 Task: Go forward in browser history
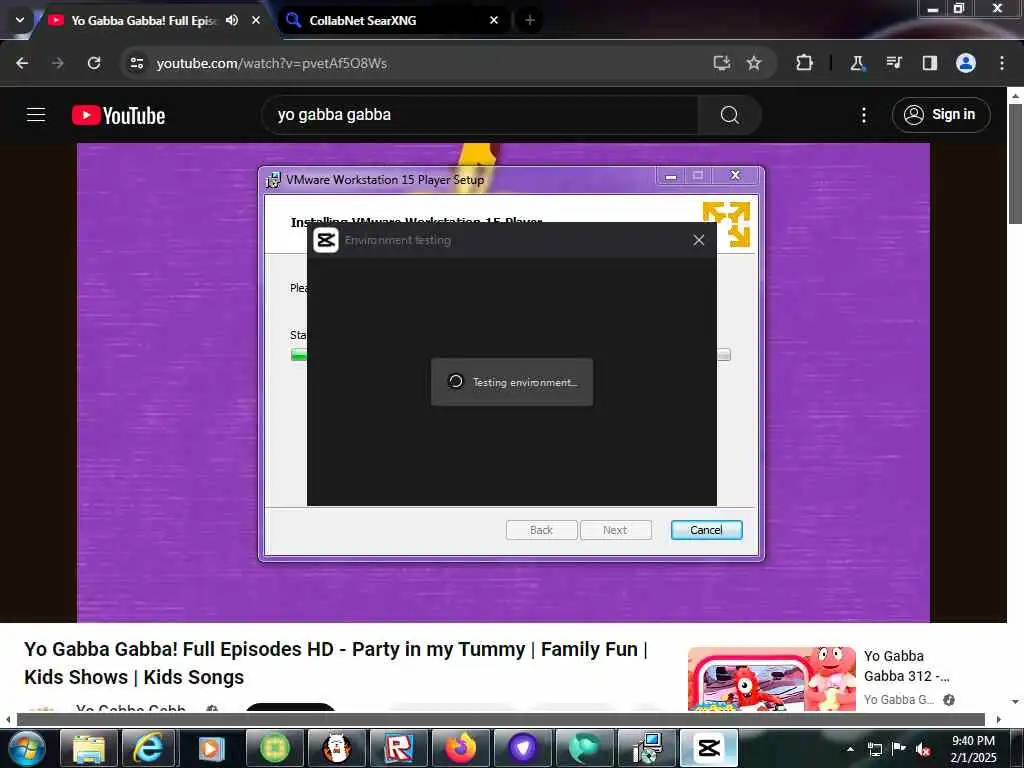coord(57,63)
